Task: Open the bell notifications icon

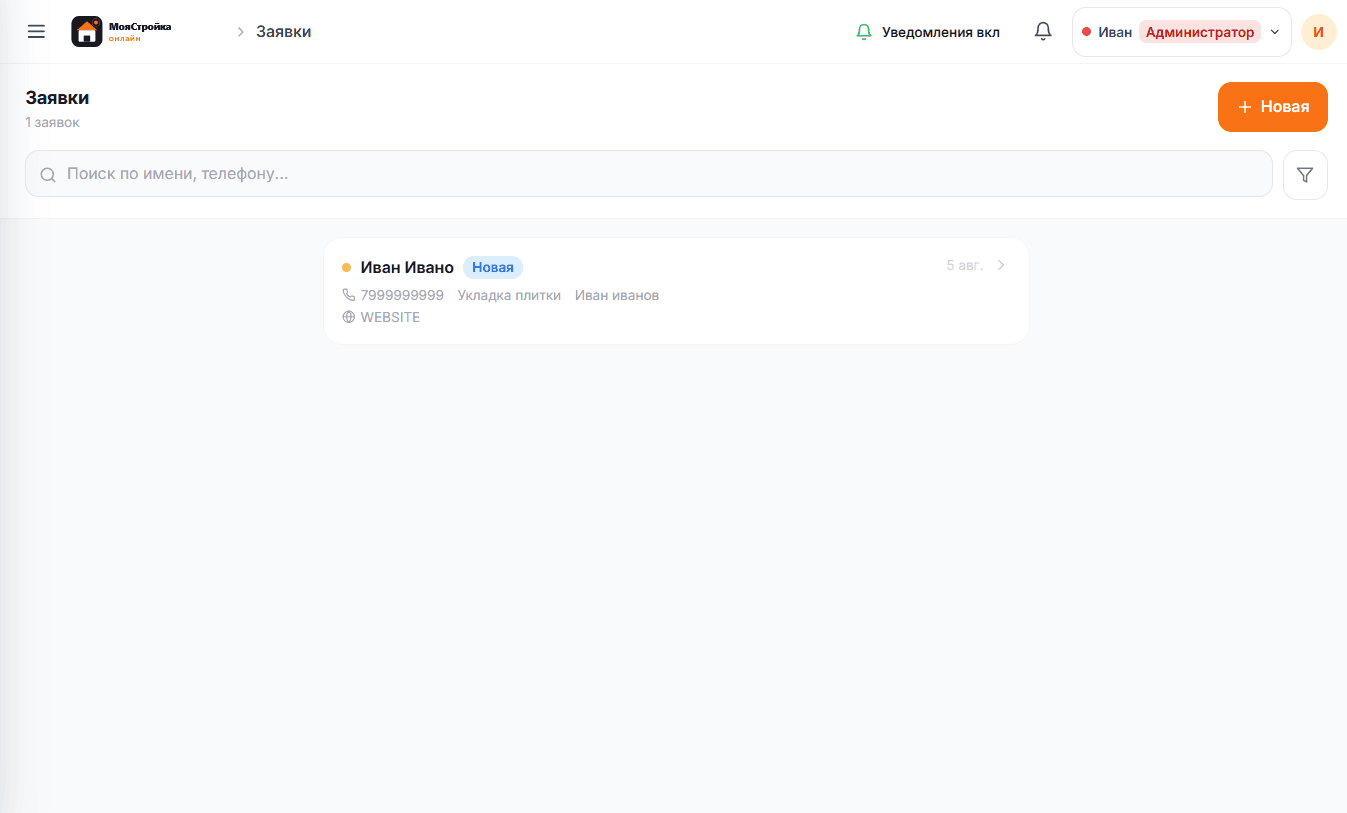Action: [1043, 32]
